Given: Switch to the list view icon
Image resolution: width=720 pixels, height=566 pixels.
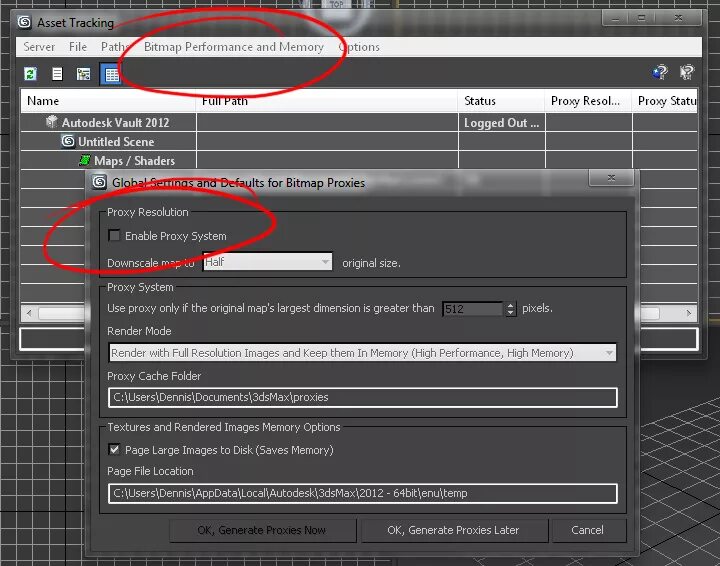Looking at the screenshot, I should 57,74.
